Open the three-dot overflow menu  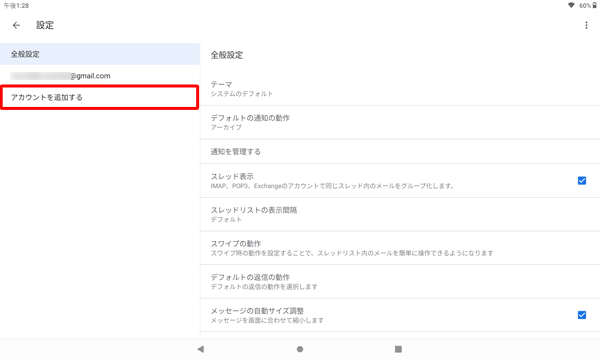coord(586,25)
